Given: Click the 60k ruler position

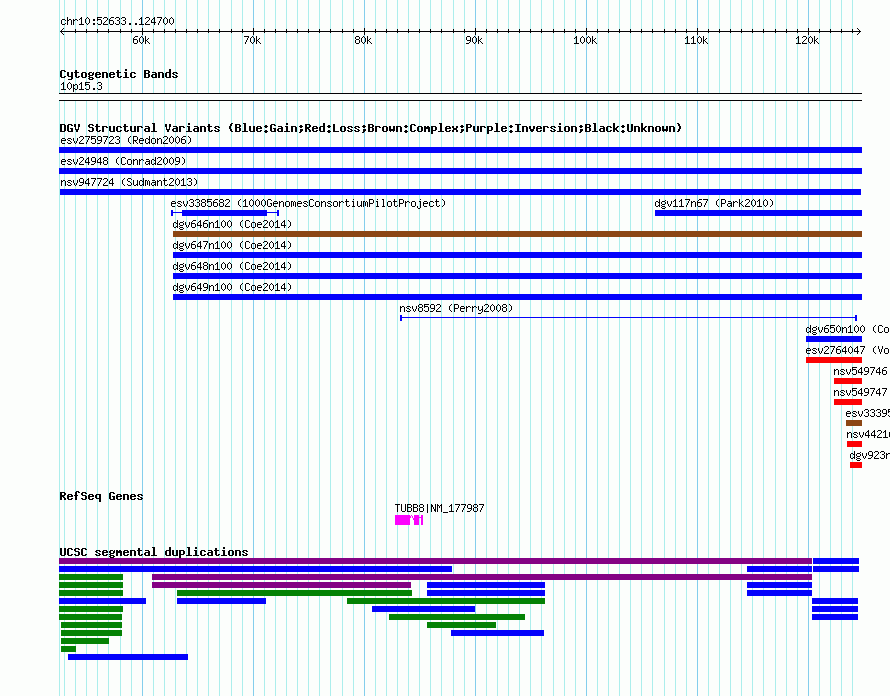Looking at the screenshot, I should [x=141, y=40].
